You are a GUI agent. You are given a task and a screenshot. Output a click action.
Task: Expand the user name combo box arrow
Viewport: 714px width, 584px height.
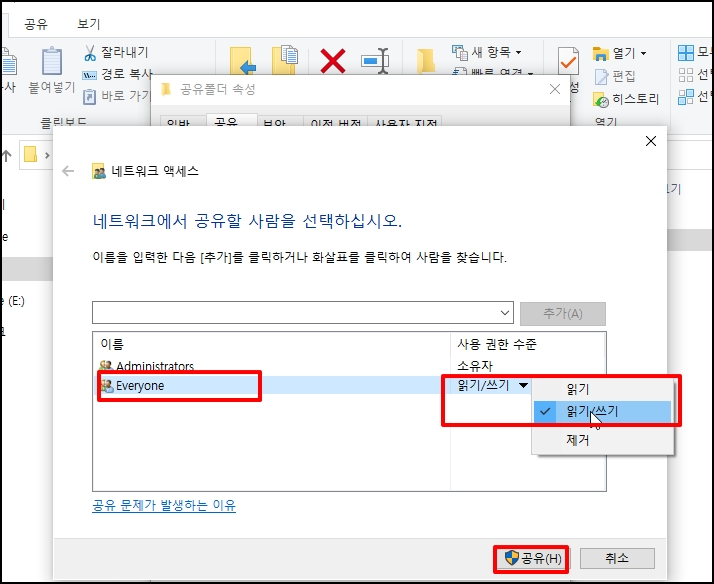click(x=505, y=313)
